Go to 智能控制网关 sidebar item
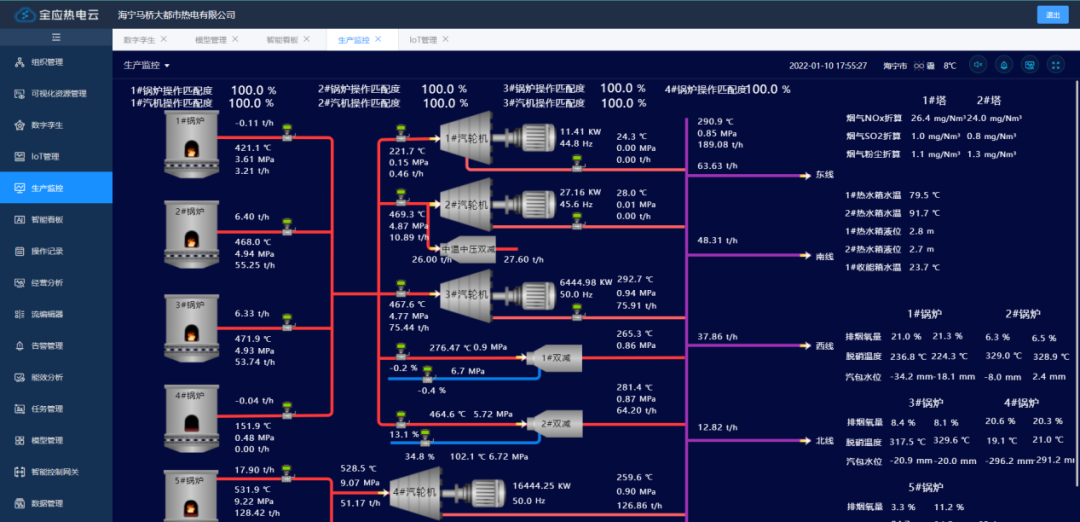The height and width of the screenshot is (522, 1080). point(56,472)
